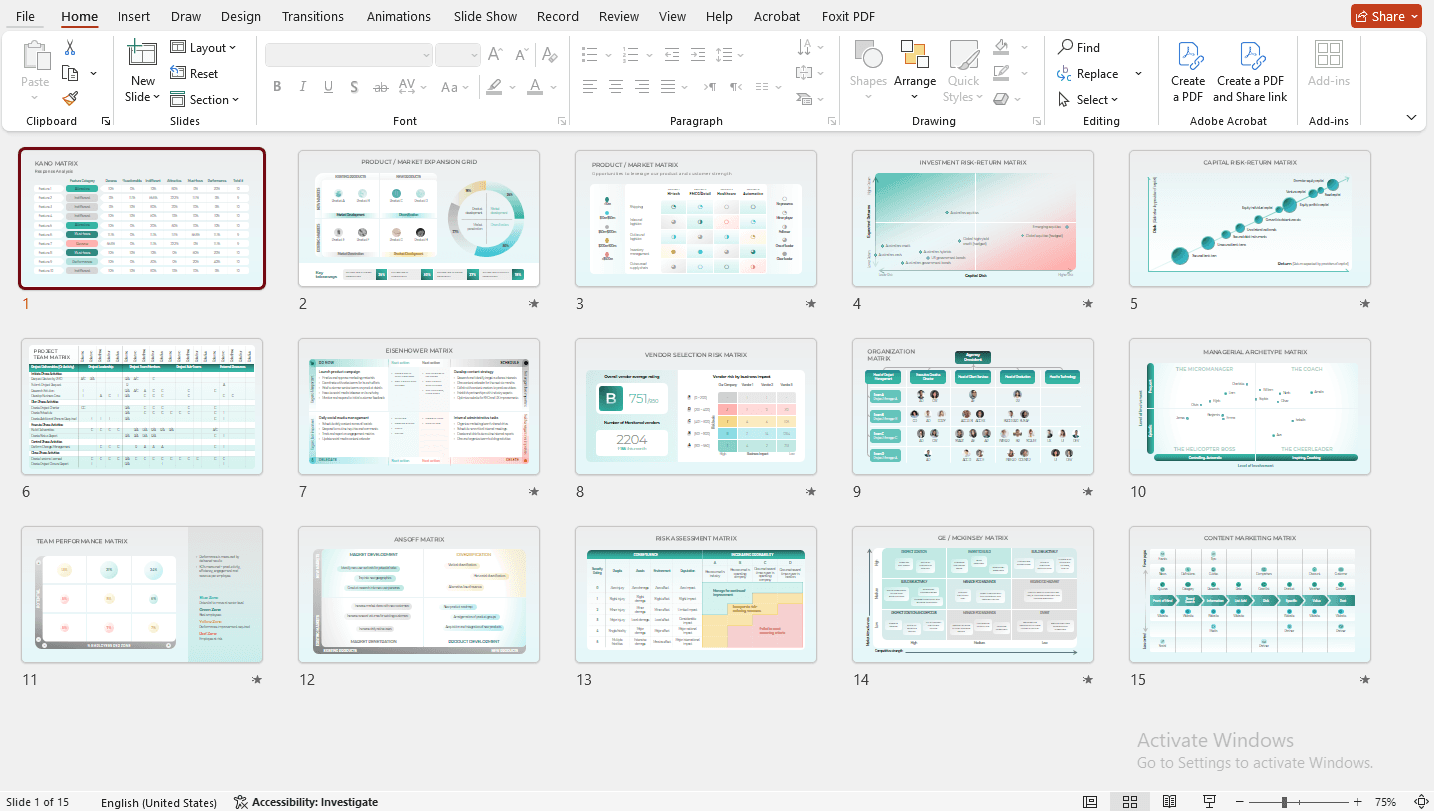Open the Layout dropdown
This screenshot has width=1434, height=811.
click(203, 47)
